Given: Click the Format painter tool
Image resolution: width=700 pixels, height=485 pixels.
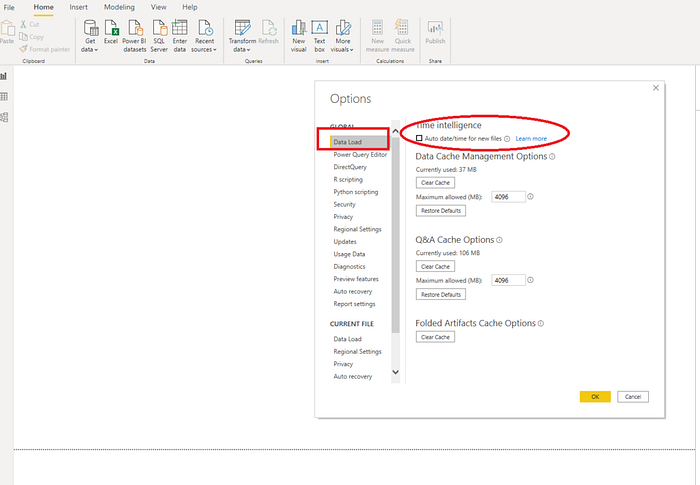Looking at the screenshot, I should click(45, 49).
